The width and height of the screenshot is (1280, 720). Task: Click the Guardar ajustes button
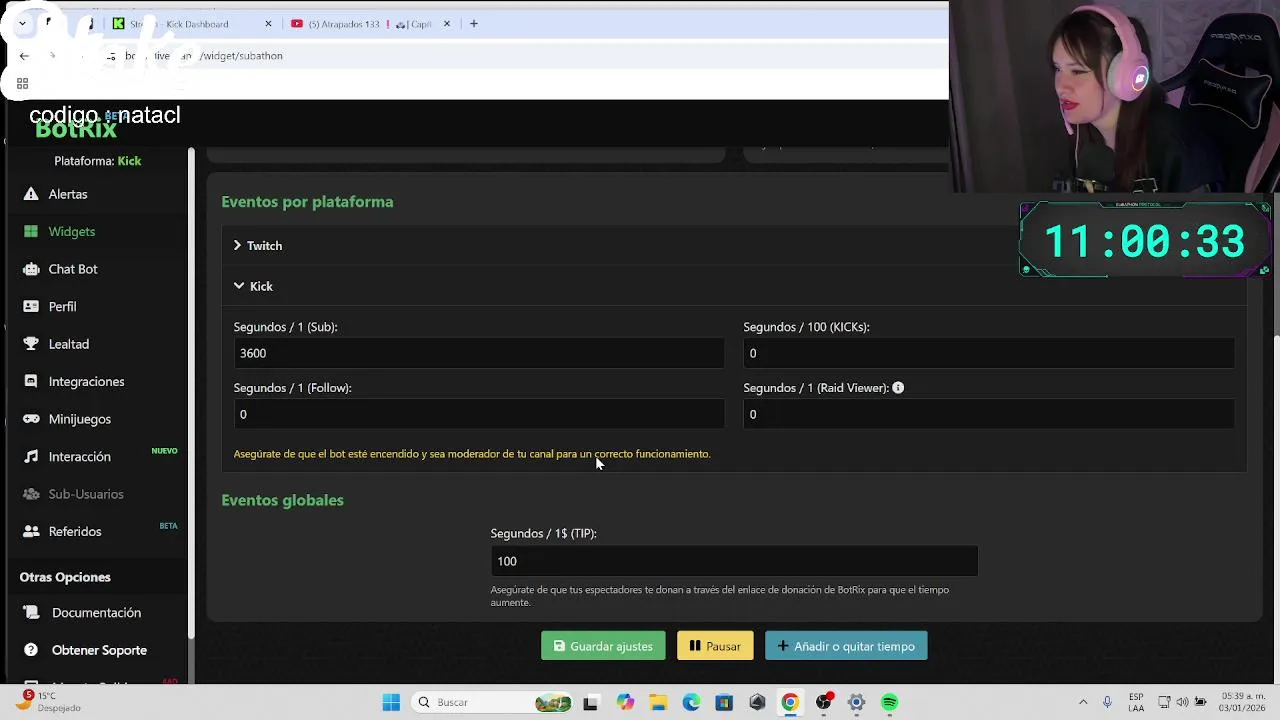pyautogui.click(x=603, y=647)
